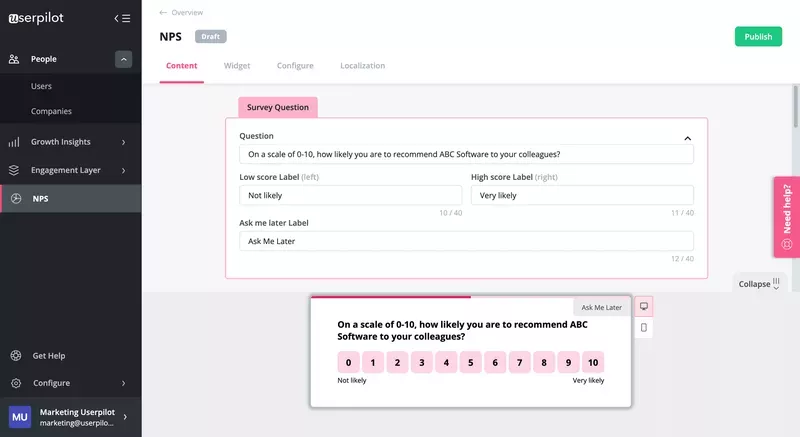Open the Need help? side widget

(x=786, y=217)
